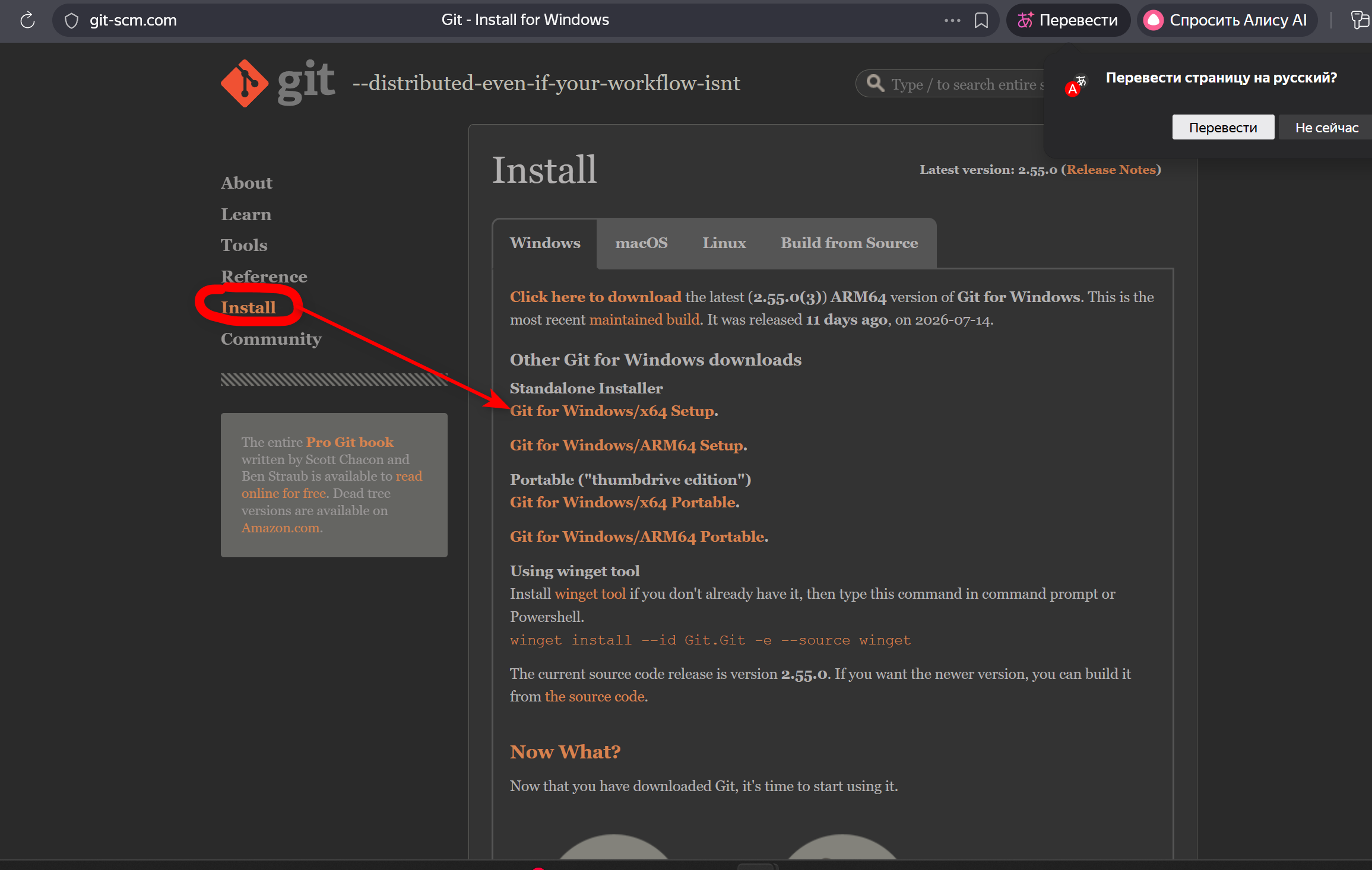Click the 'read online for free' link

click(x=332, y=484)
